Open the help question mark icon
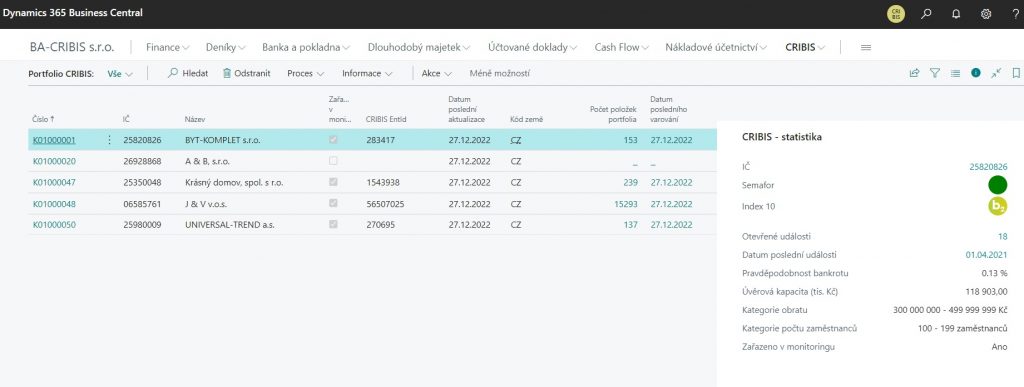 pos(1015,14)
